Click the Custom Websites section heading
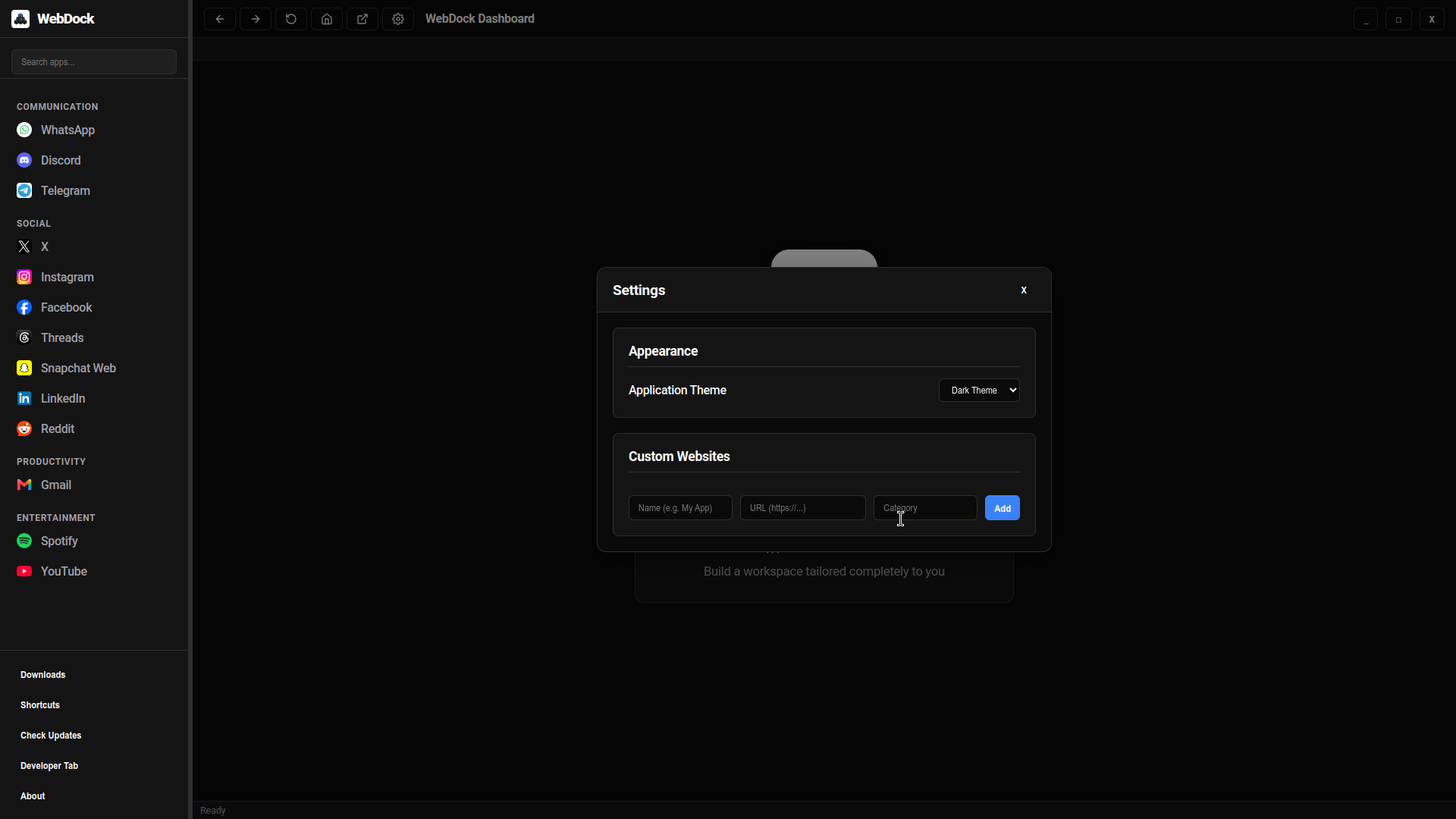Viewport: 1456px width, 819px height. [x=679, y=457]
